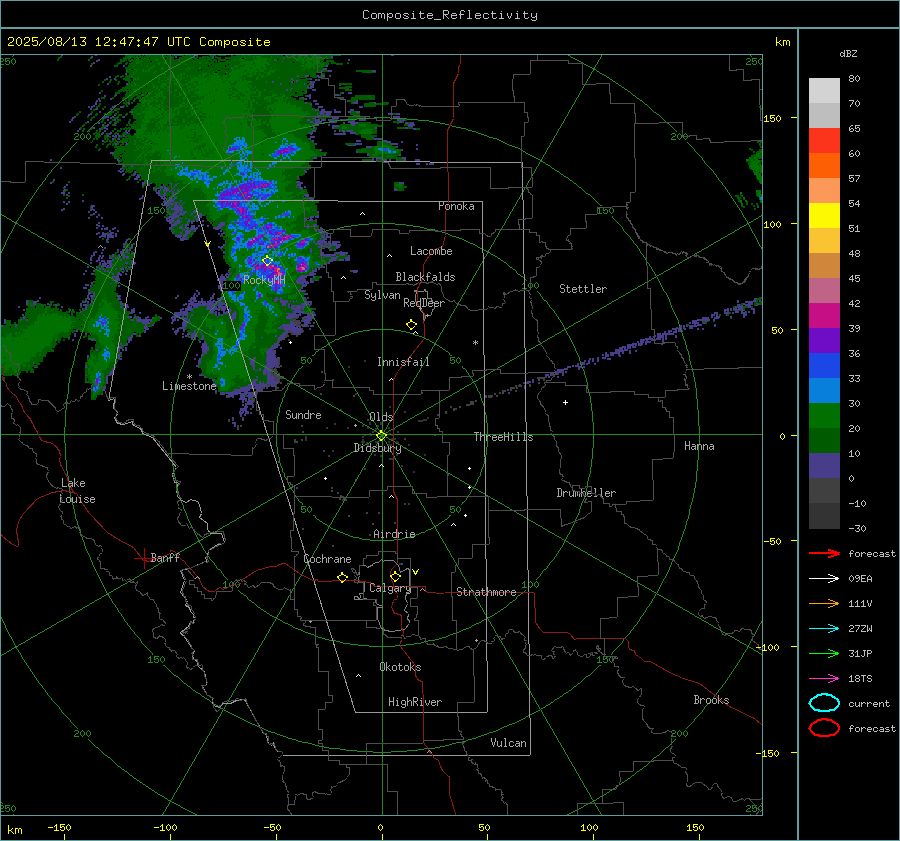Click the Sylvan map label

(382, 295)
